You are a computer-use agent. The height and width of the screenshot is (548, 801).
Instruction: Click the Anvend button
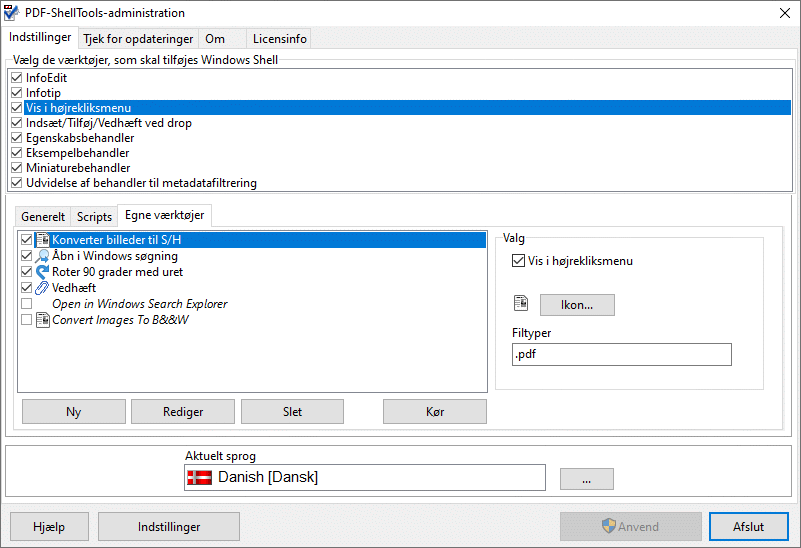point(630,527)
